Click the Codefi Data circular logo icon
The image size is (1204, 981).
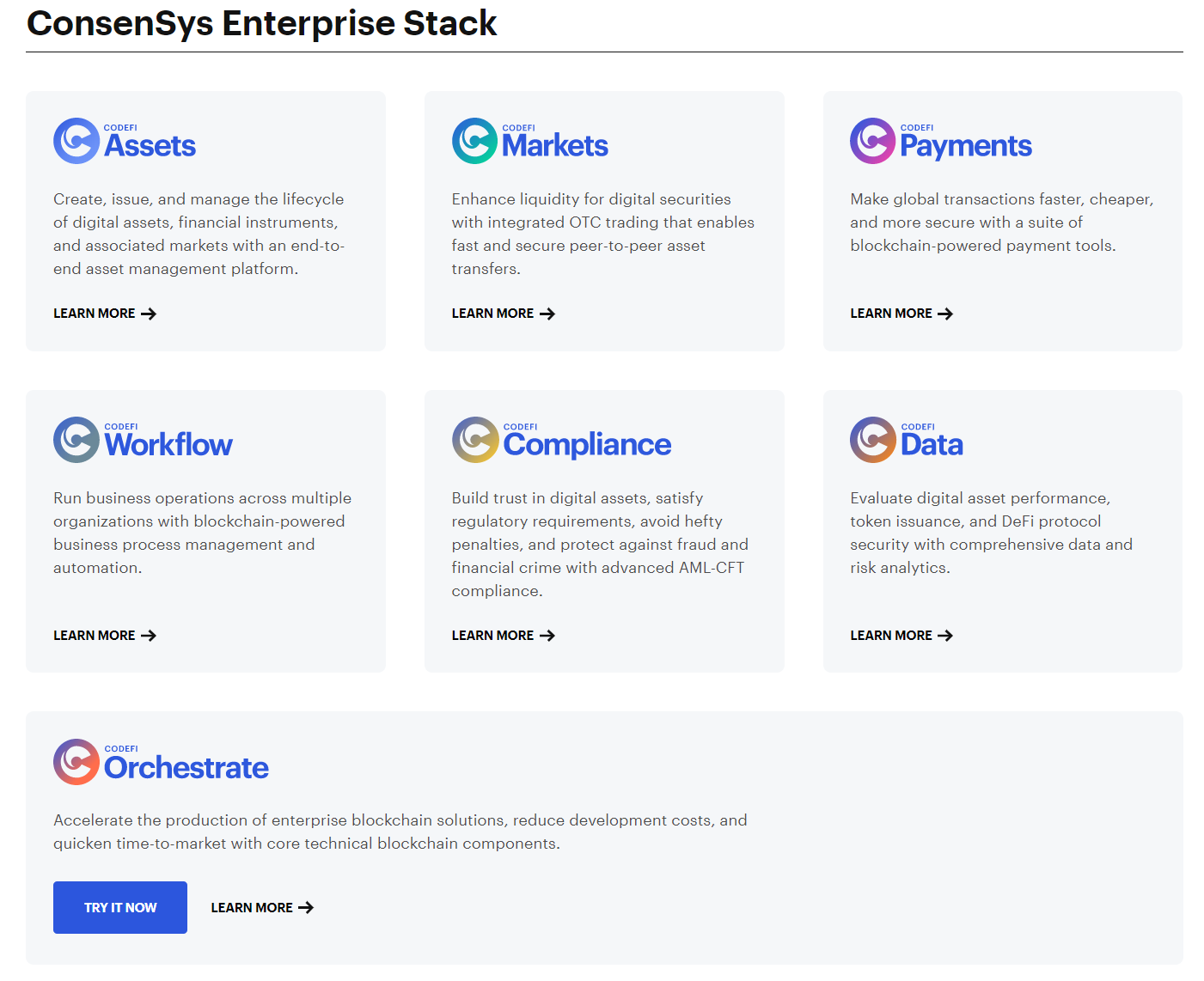point(873,440)
